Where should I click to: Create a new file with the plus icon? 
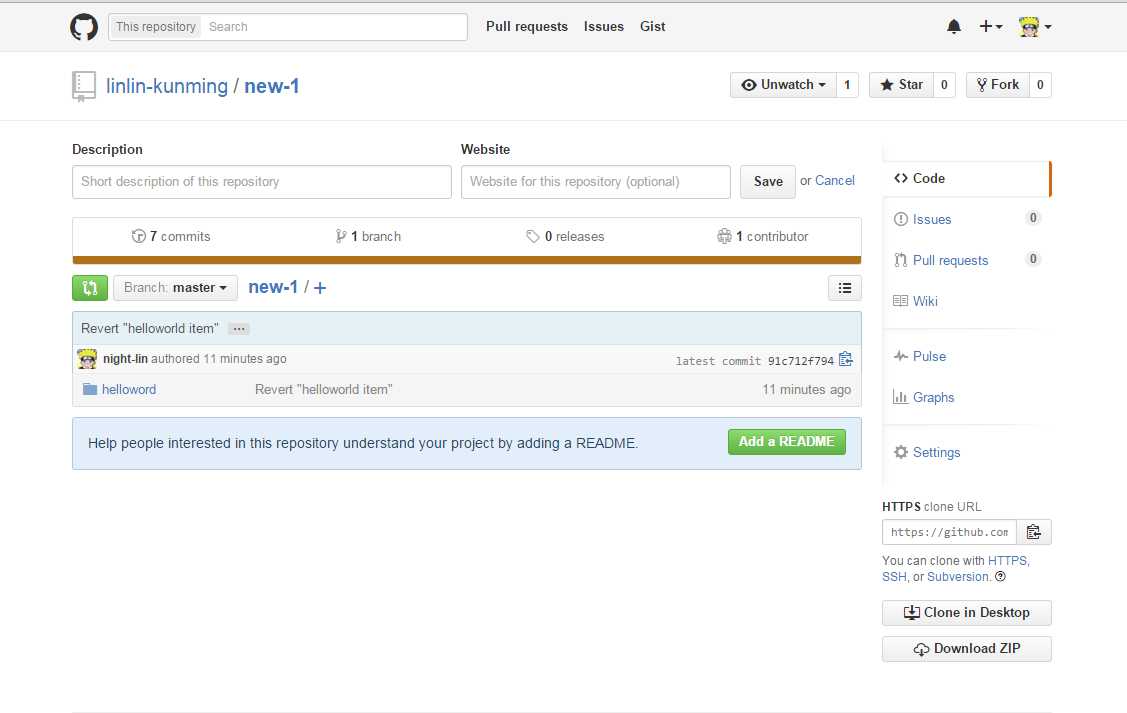320,288
